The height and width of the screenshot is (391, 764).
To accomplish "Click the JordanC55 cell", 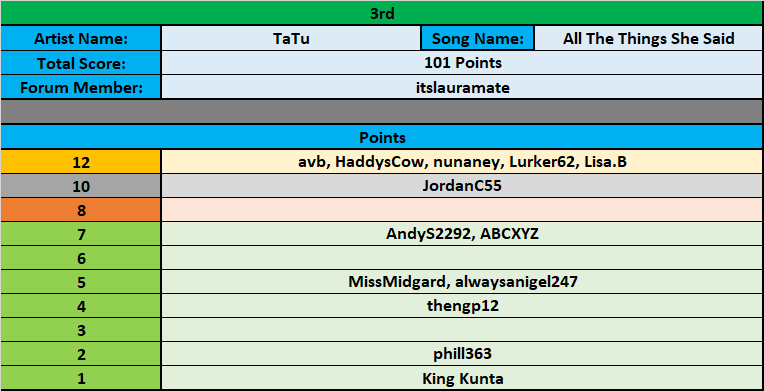I will coord(462,186).
